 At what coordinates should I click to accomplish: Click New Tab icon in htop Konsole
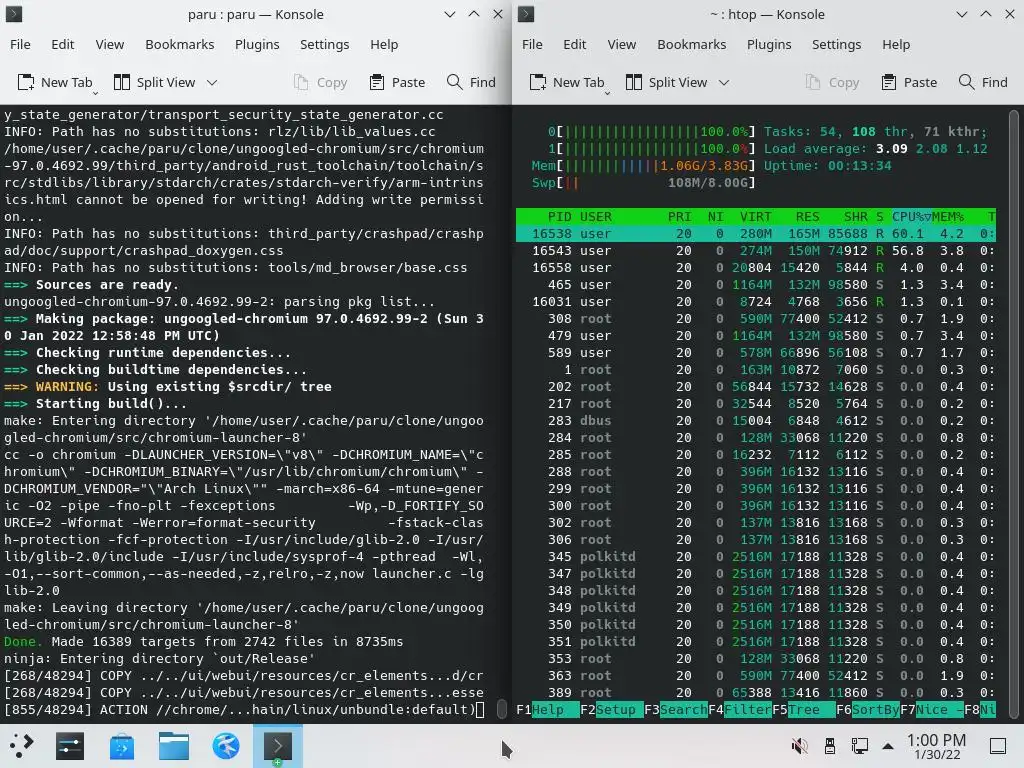[537, 82]
